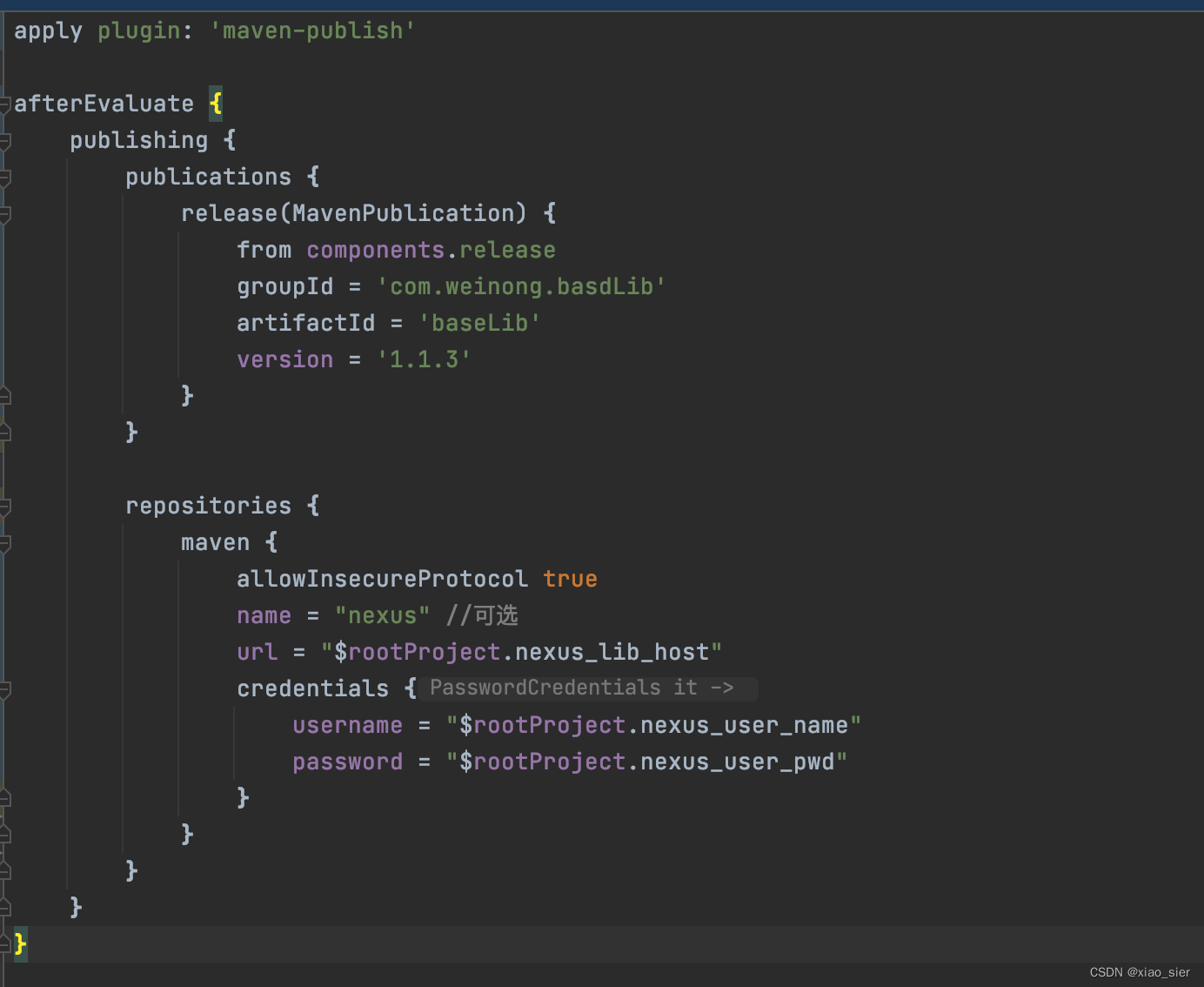Collapse the credentials block fold arrow
The image size is (1204, 987).
coord(5,688)
